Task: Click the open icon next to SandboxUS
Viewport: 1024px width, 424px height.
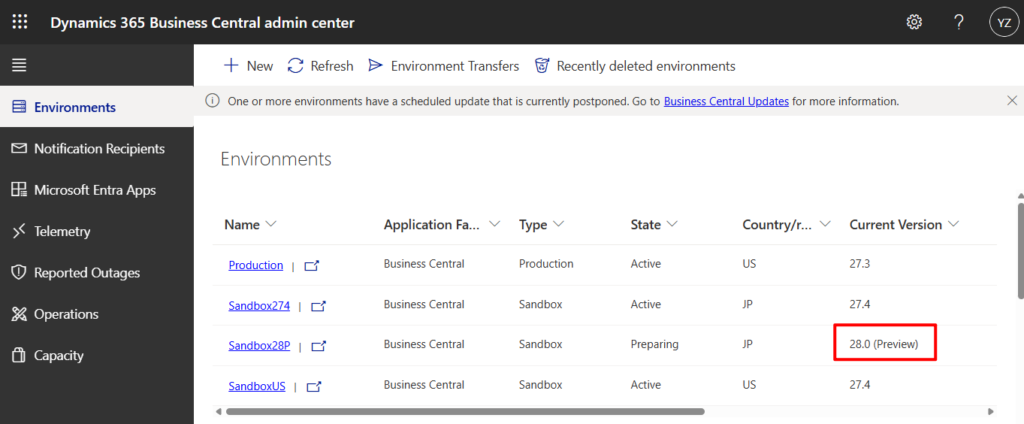Action: 314,386
